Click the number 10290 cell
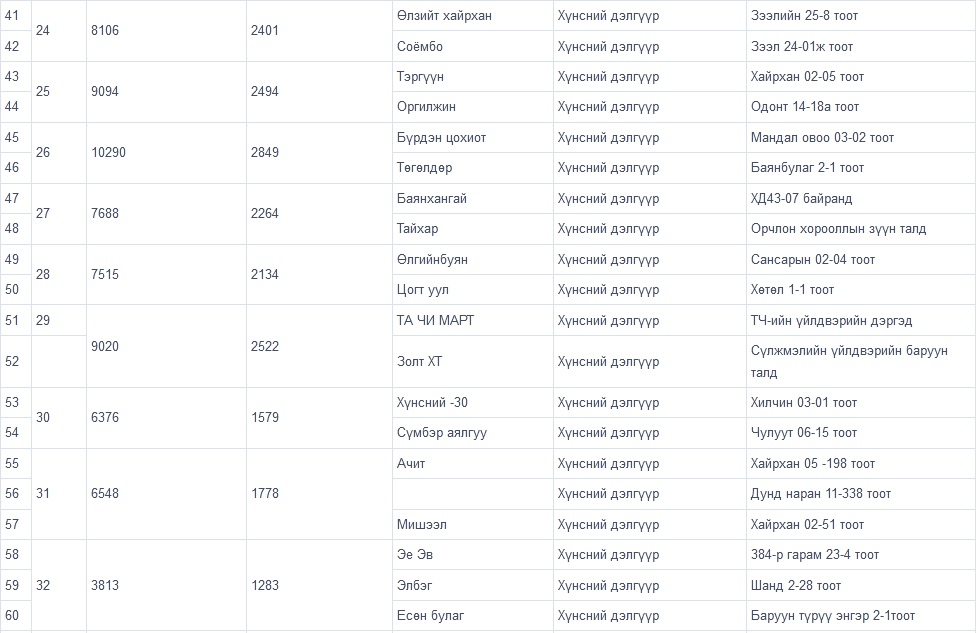Image resolution: width=978 pixels, height=633 pixels. click(x=108, y=153)
